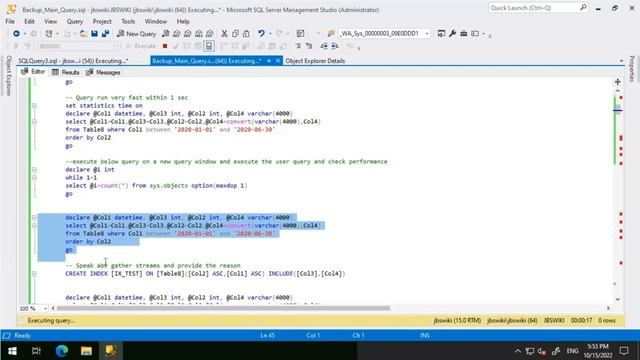Click the editor horizontal scrollbar thumb
Screen dimensions: 640x360
click(x=223, y=308)
